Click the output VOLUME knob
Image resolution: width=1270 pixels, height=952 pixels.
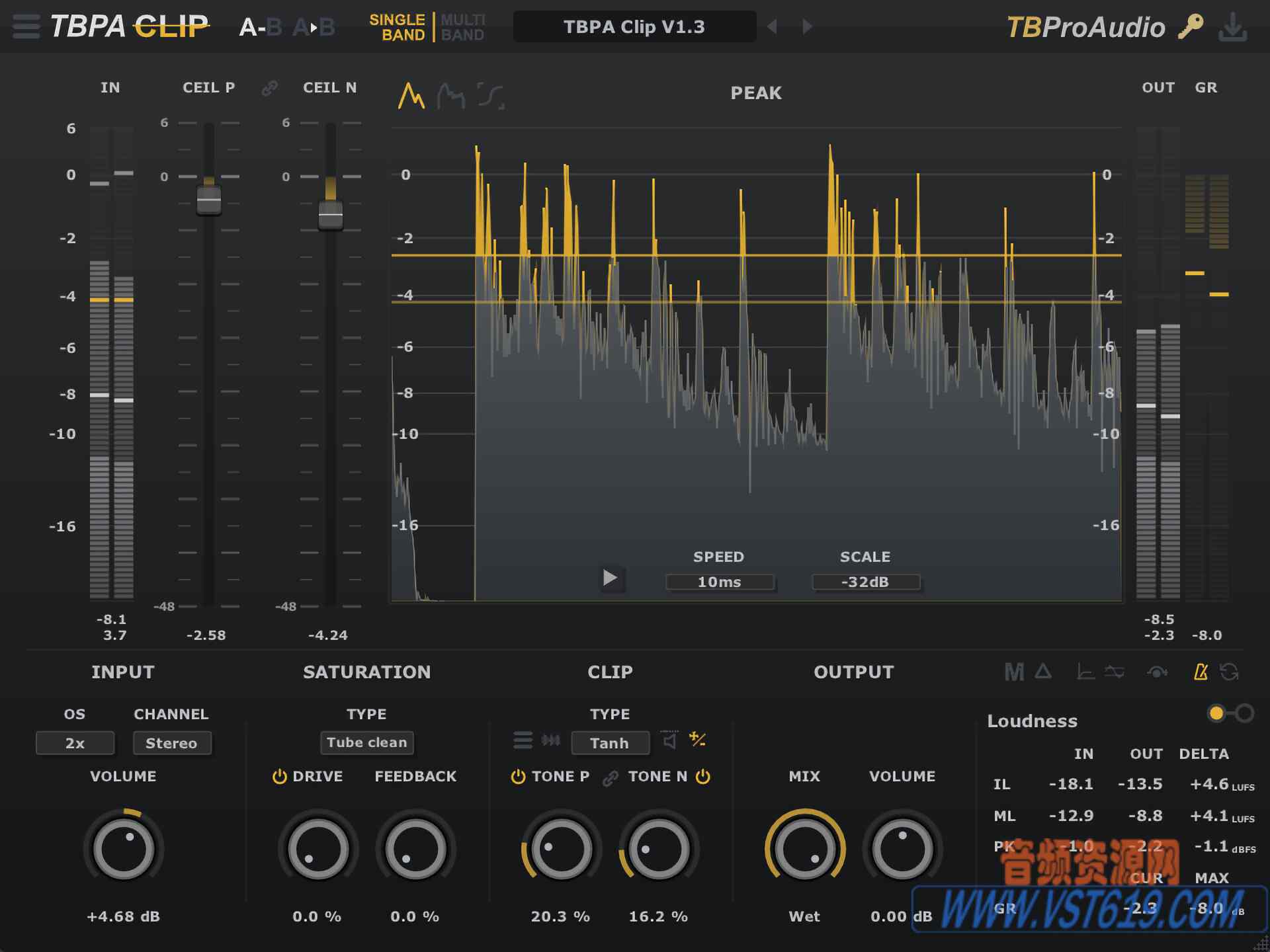click(x=902, y=849)
